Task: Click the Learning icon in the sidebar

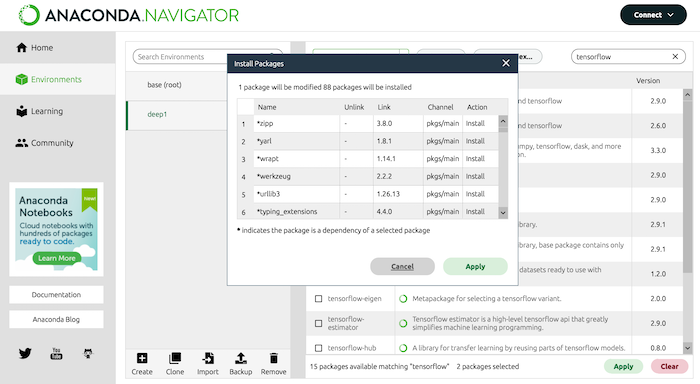Action: [x=21, y=111]
